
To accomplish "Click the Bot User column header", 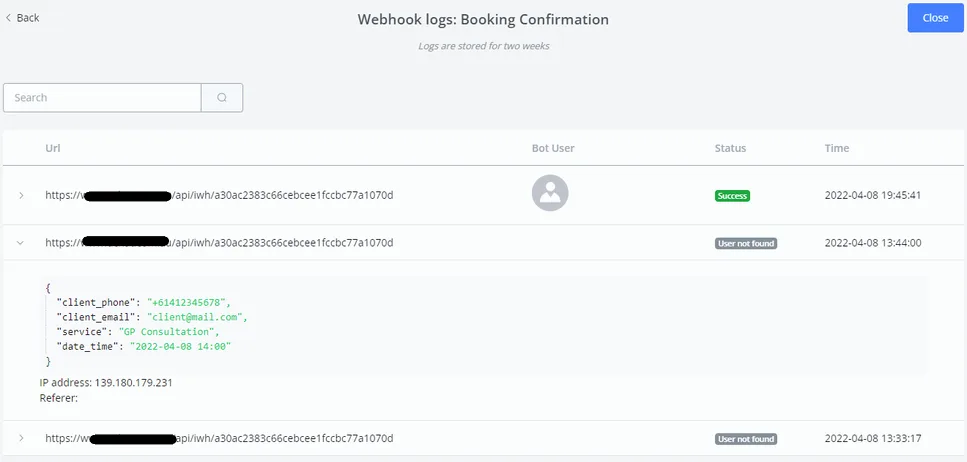I will (553, 148).
